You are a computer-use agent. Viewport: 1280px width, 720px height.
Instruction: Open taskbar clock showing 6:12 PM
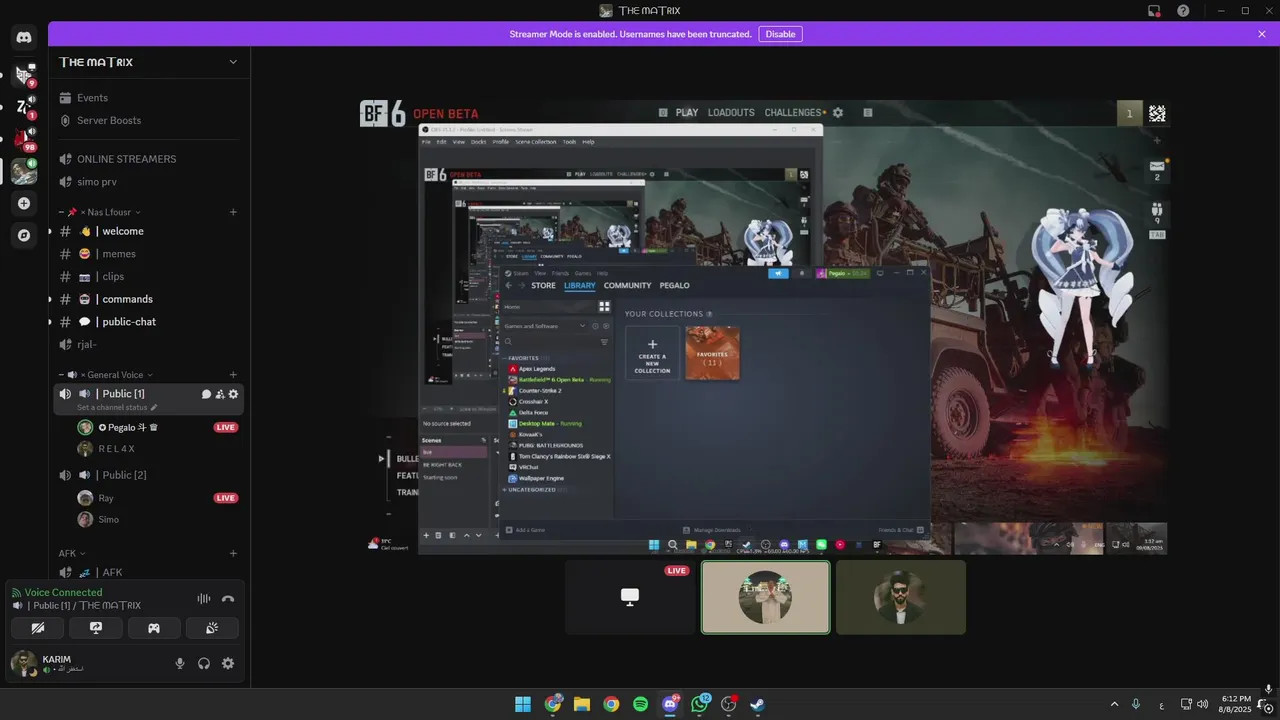[x=1235, y=704]
